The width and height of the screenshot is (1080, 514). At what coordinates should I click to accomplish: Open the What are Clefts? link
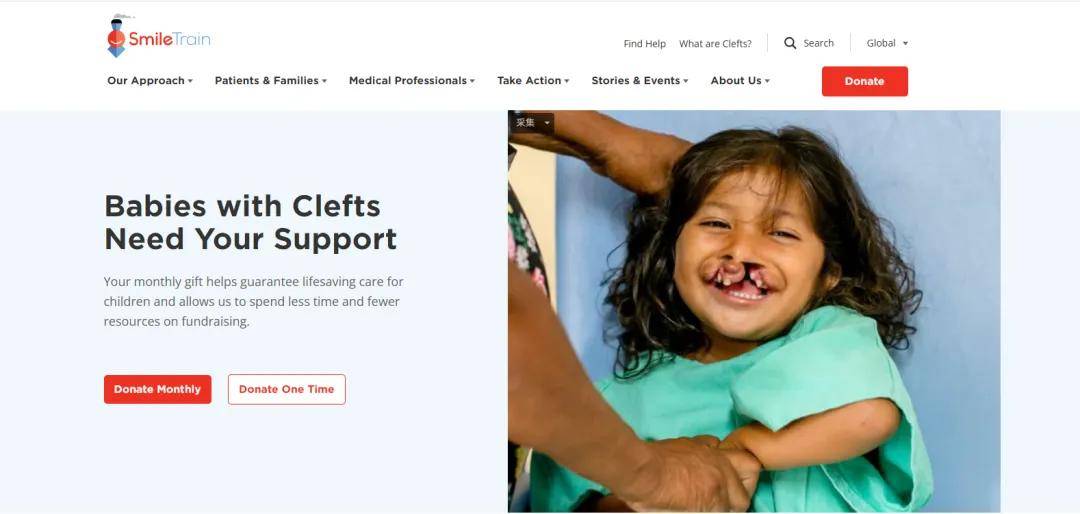[716, 43]
